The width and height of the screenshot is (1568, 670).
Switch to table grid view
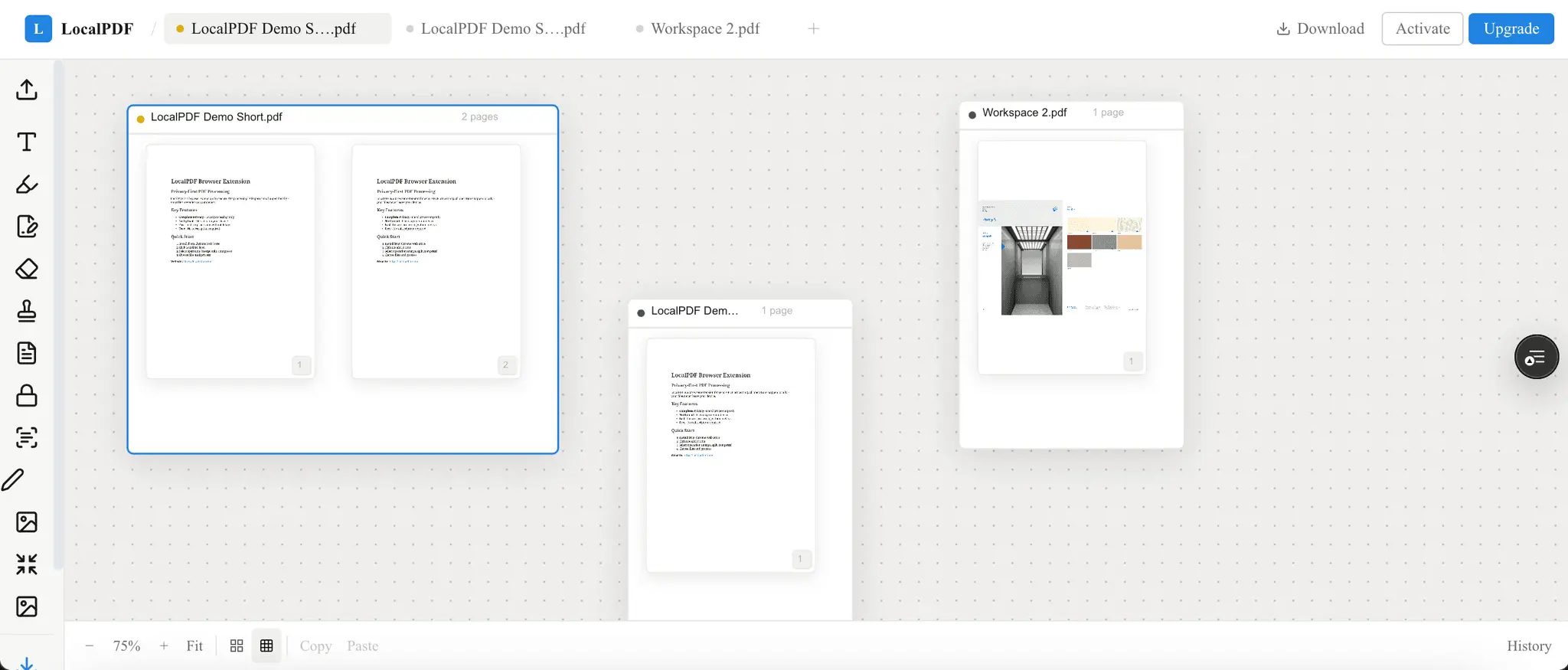click(x=266, y=645)
